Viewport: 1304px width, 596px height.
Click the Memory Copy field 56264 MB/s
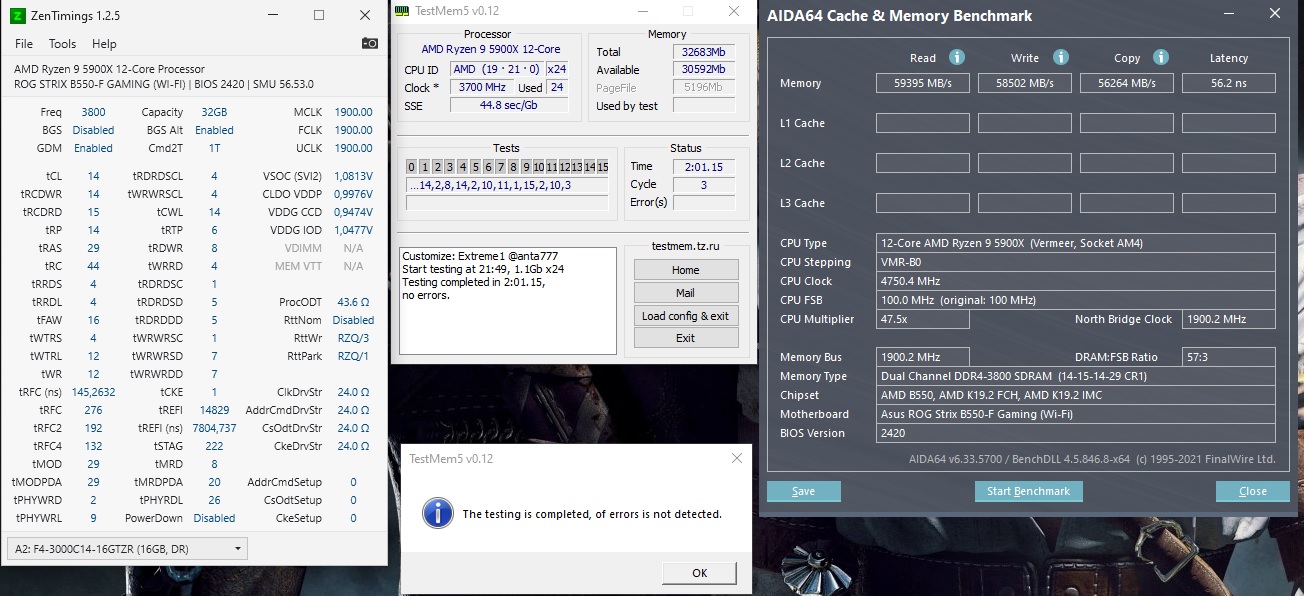tap(1127, 84)
